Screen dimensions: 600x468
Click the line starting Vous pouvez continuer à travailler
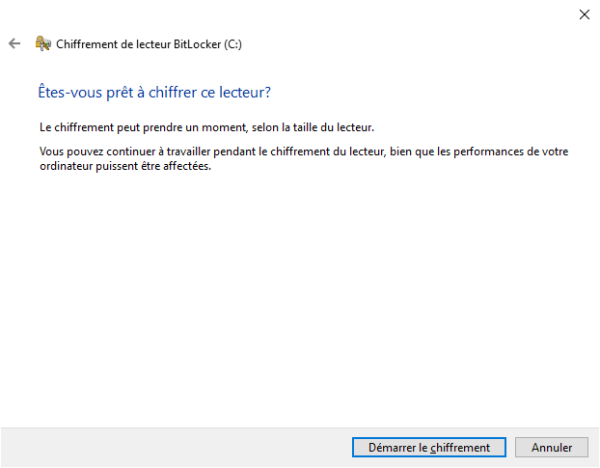tap(304, 152)
